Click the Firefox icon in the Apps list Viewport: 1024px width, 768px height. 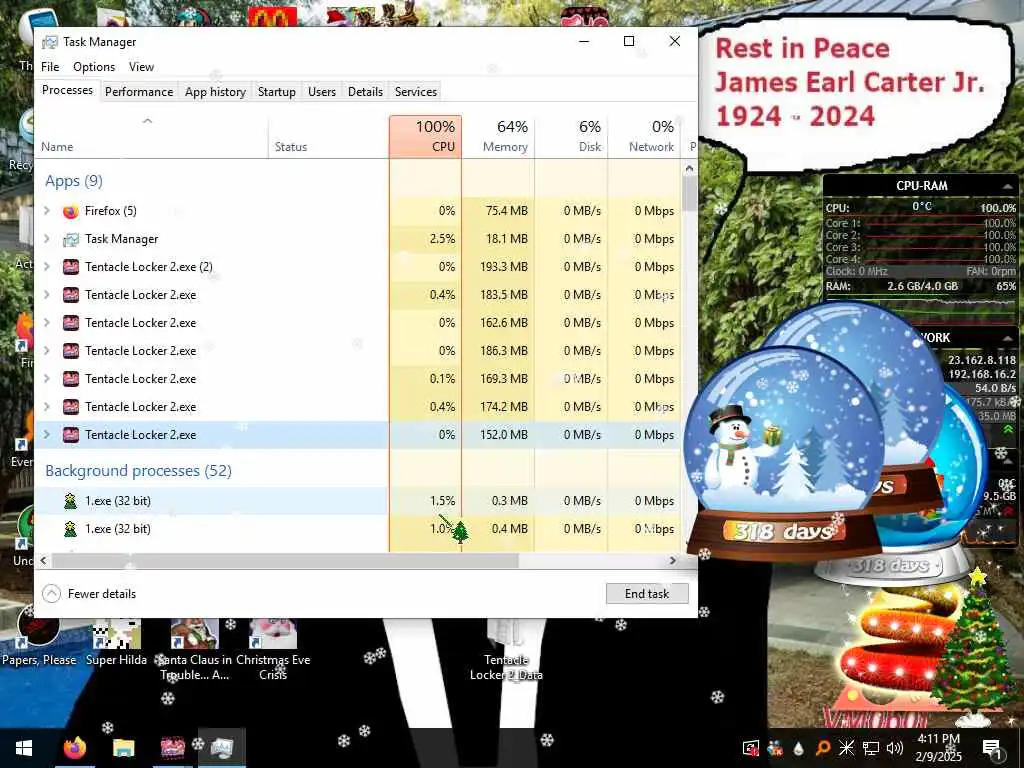tap(71, 211)
